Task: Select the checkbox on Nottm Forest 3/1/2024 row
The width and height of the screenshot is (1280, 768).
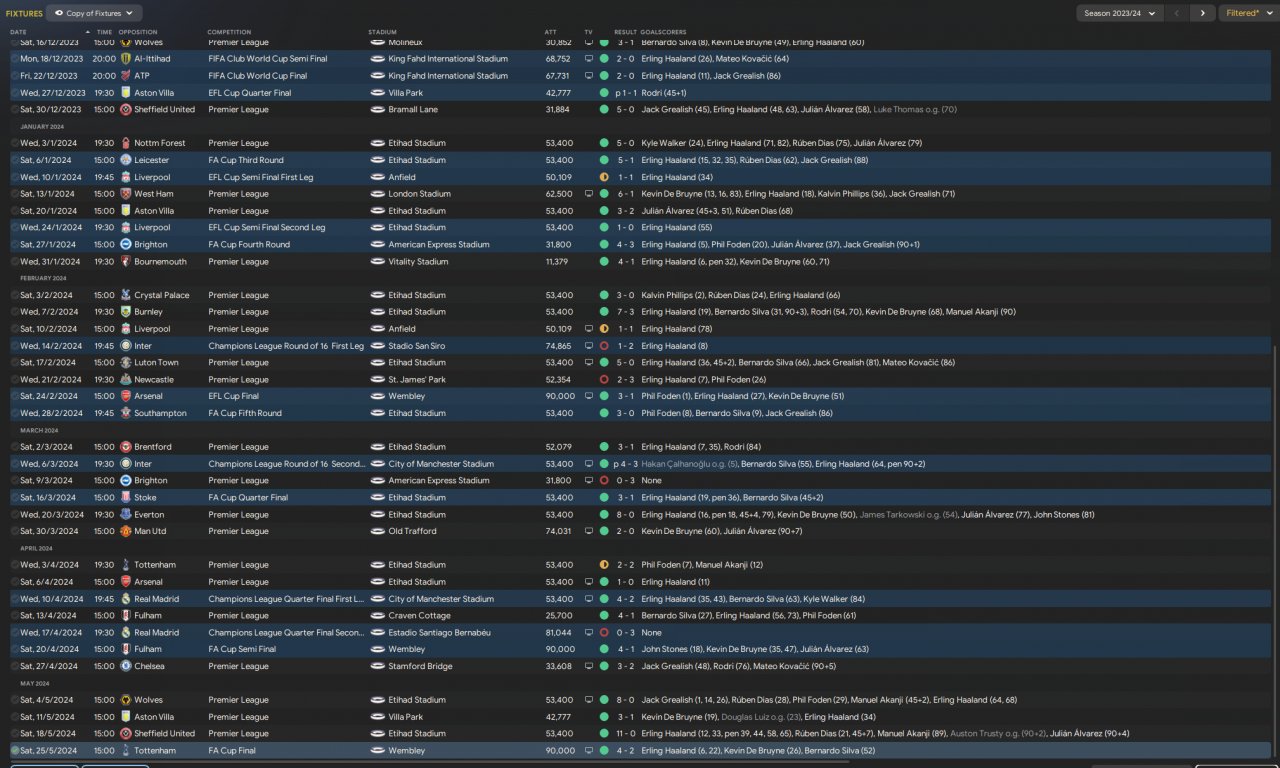Action: (15, 143)
